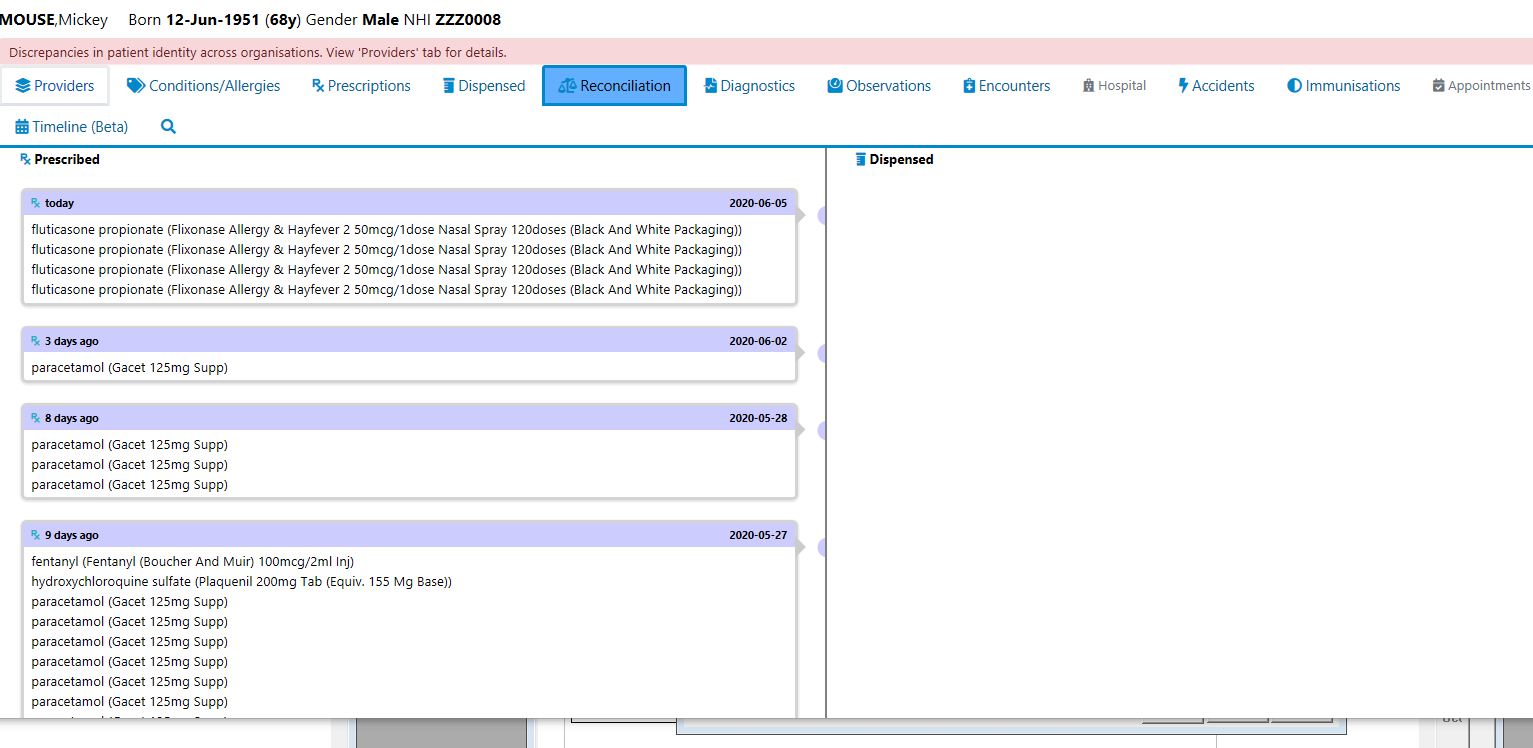Open the Observations tab
Viewport: 1533px width, 748px height.
[879, 86]
